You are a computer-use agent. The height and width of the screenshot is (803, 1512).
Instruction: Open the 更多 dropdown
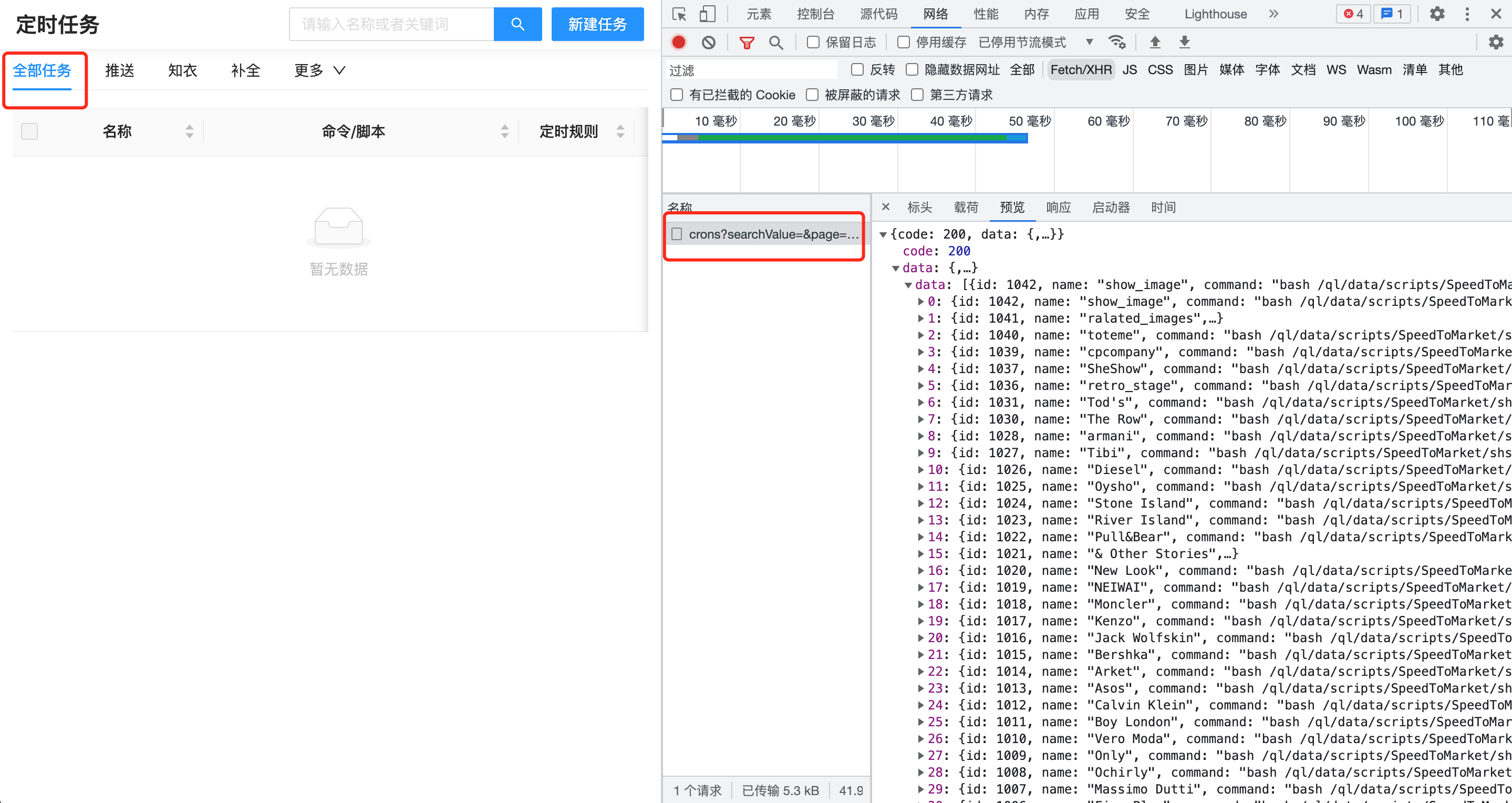[319, 70]
